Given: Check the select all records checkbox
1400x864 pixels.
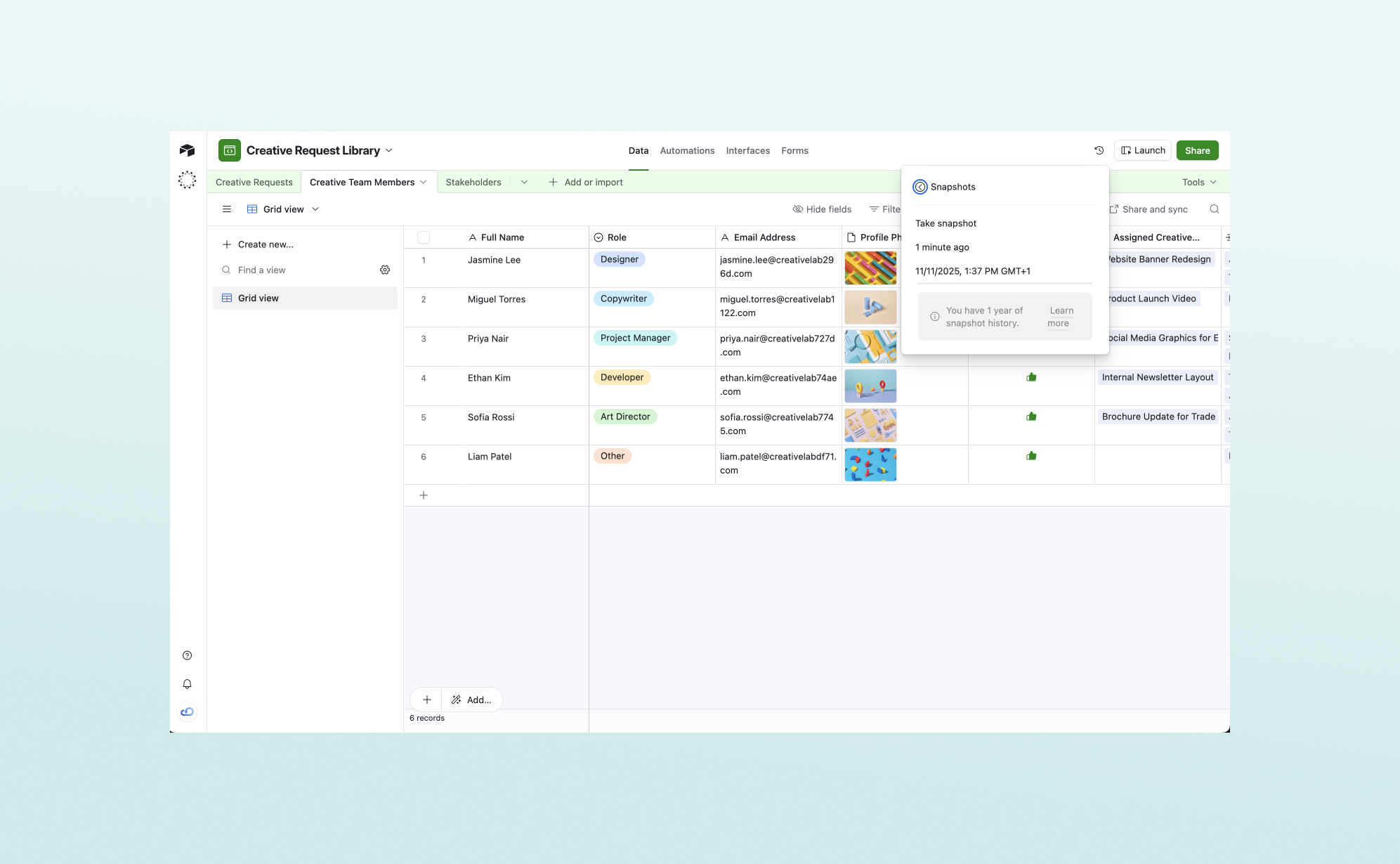Looking at the screenshot, I should pos(424,237).
